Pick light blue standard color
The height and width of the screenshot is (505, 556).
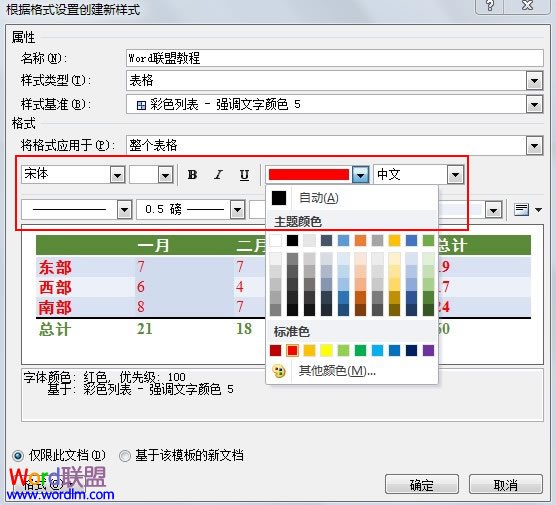pyautogui.click(x=377, y=350)
